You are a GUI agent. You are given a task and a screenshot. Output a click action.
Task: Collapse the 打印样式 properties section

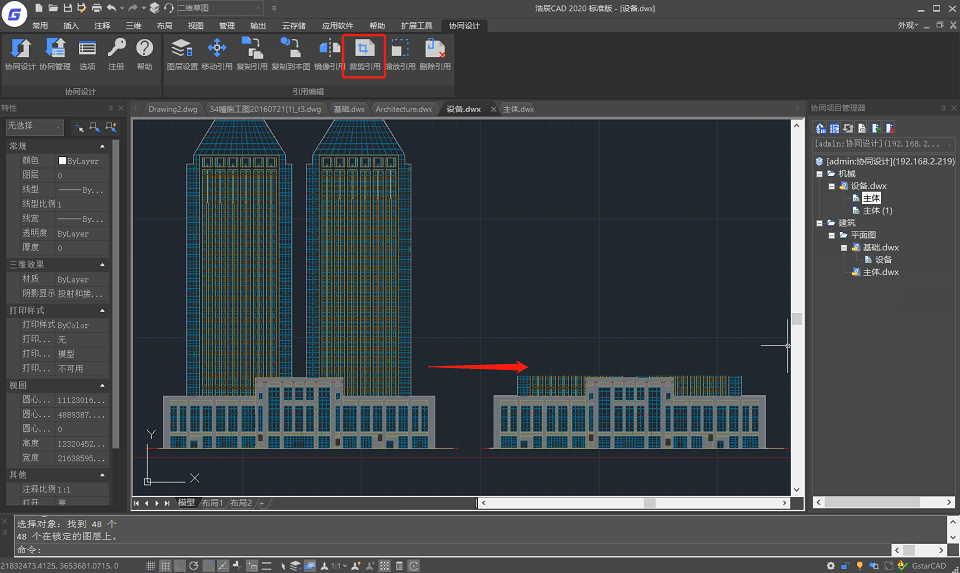102,310
